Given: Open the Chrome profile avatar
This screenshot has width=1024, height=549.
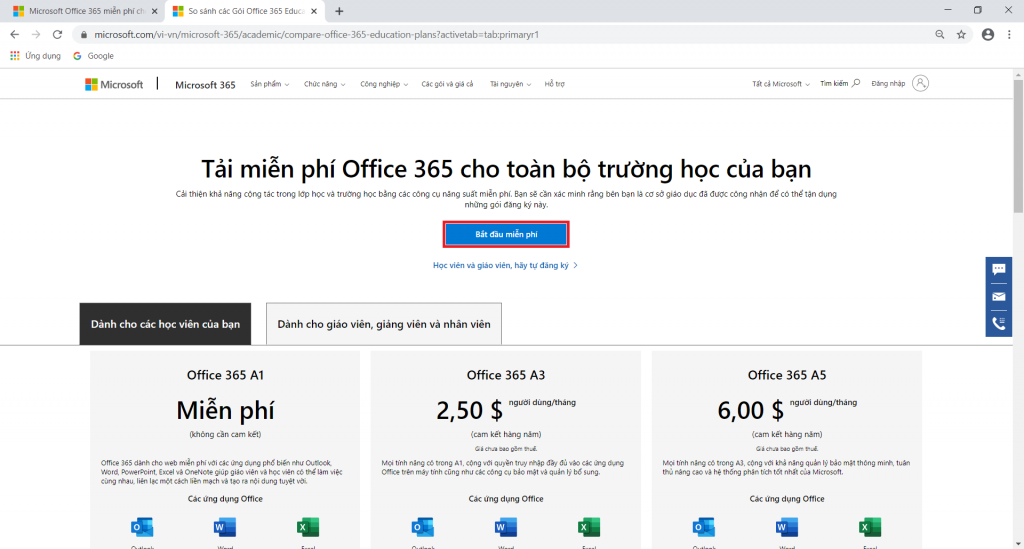Looking at the screenshot, I should (988, 35).
